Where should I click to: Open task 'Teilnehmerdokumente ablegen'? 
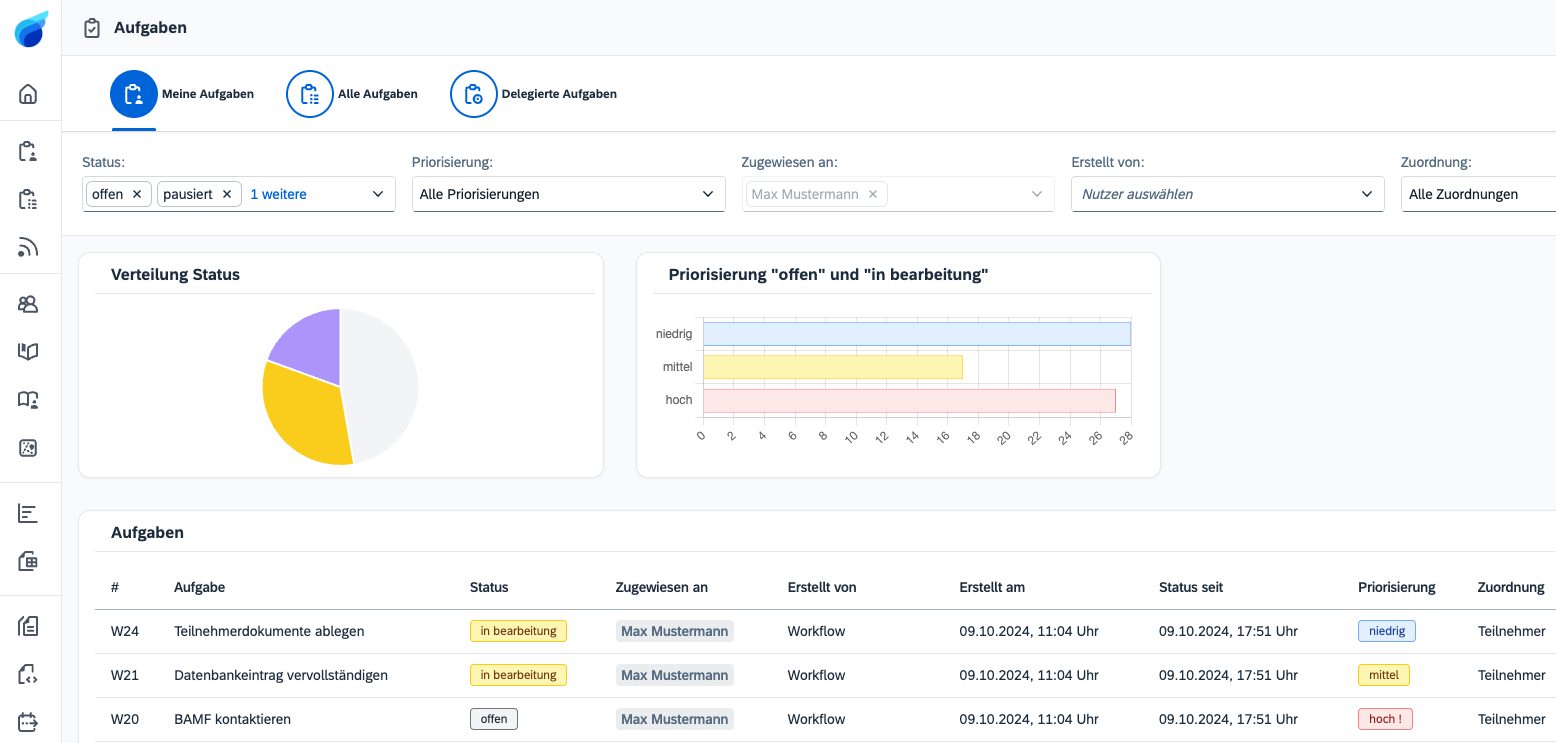click(269, 631)
